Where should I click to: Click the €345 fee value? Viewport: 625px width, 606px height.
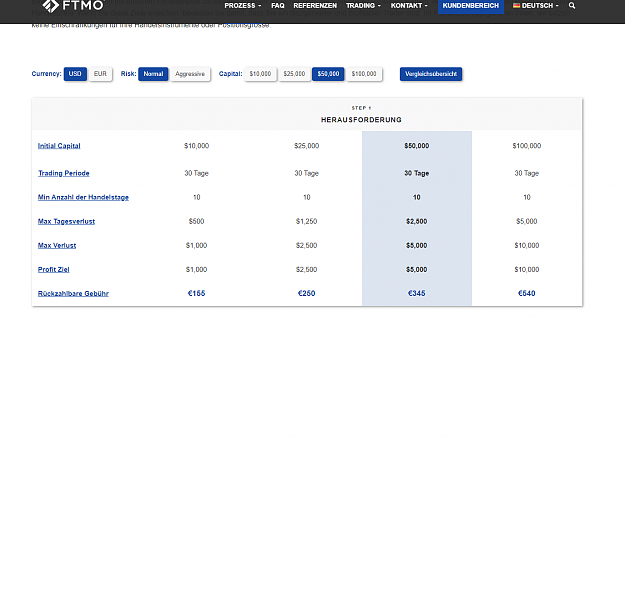(x=417, y=293)
